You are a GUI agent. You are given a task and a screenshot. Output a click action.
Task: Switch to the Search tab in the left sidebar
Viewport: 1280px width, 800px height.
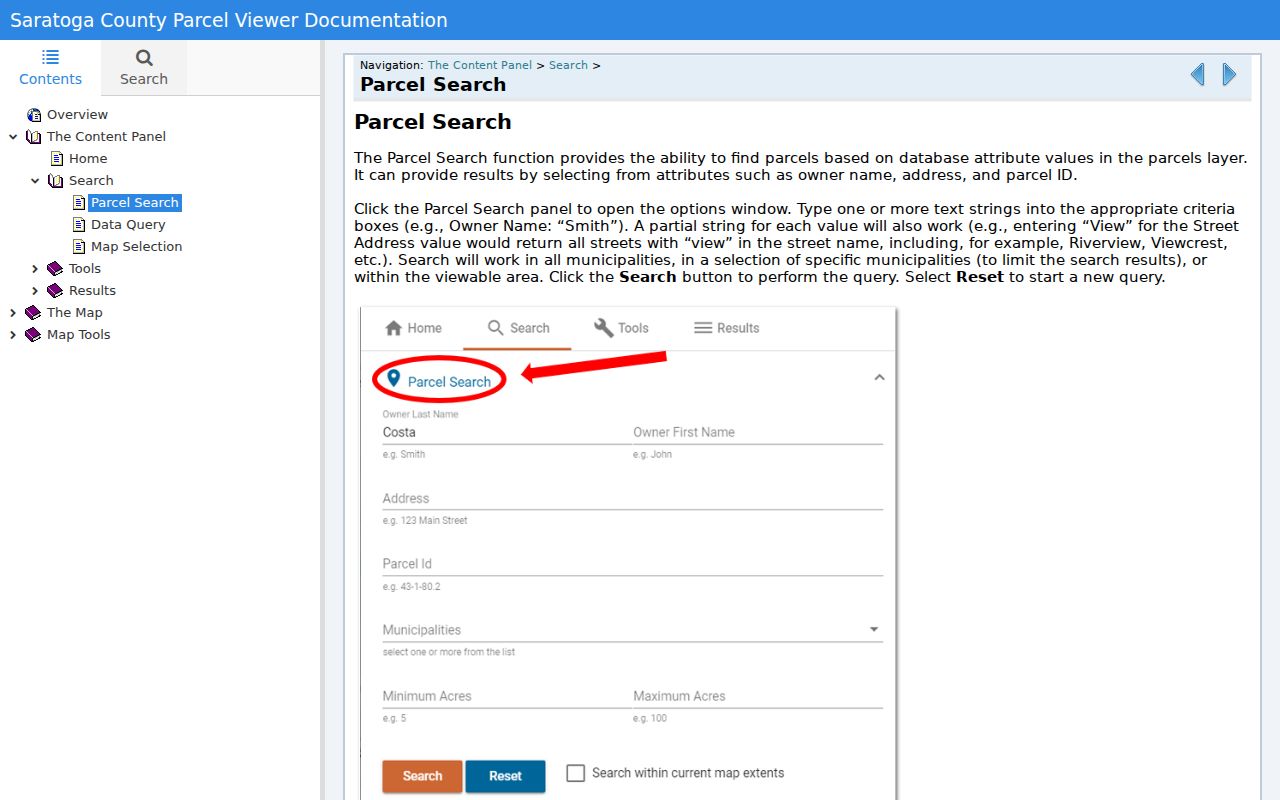(x=144, y=68)
